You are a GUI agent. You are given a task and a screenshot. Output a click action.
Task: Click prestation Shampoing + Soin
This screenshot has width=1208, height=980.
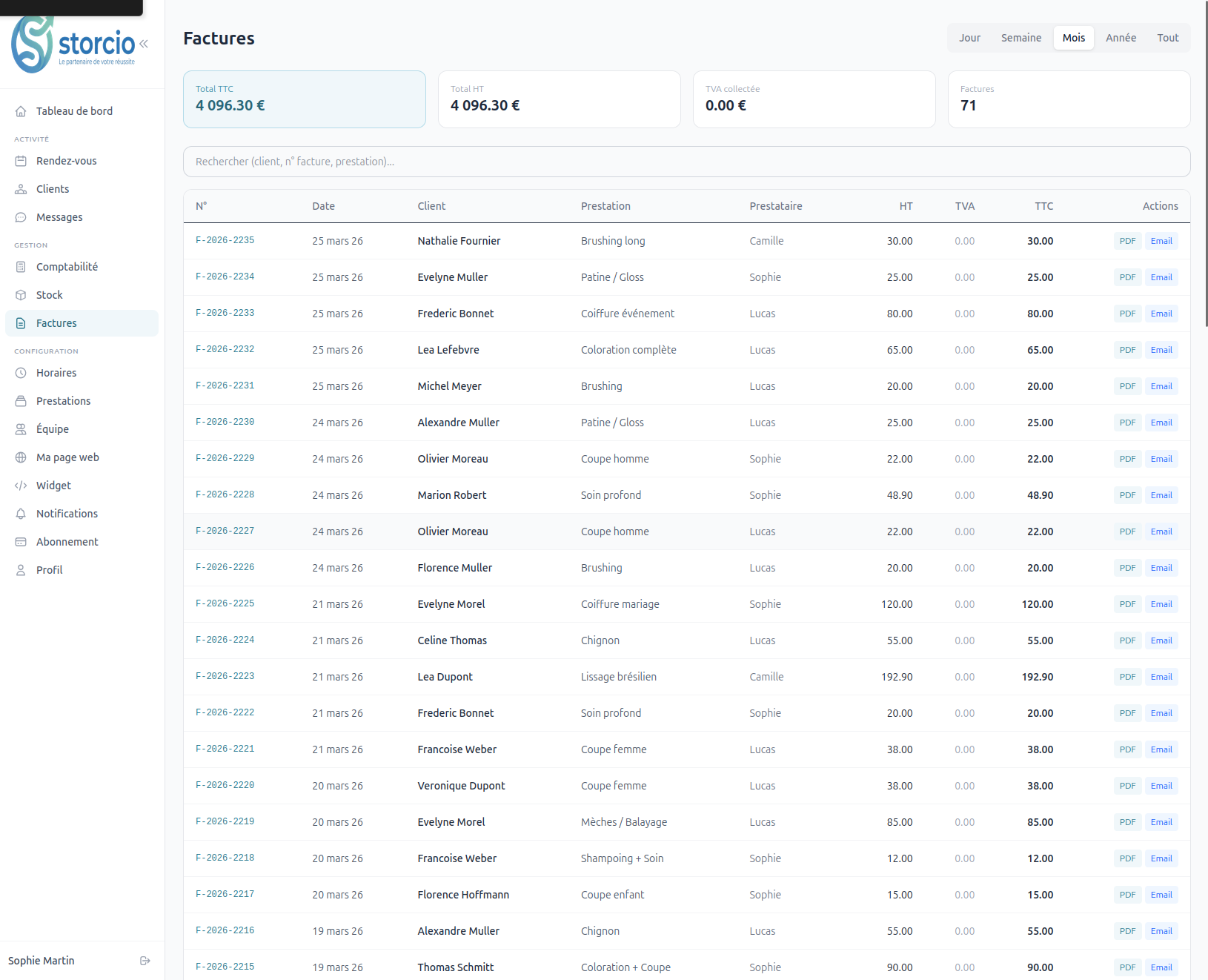pos(622,858)
